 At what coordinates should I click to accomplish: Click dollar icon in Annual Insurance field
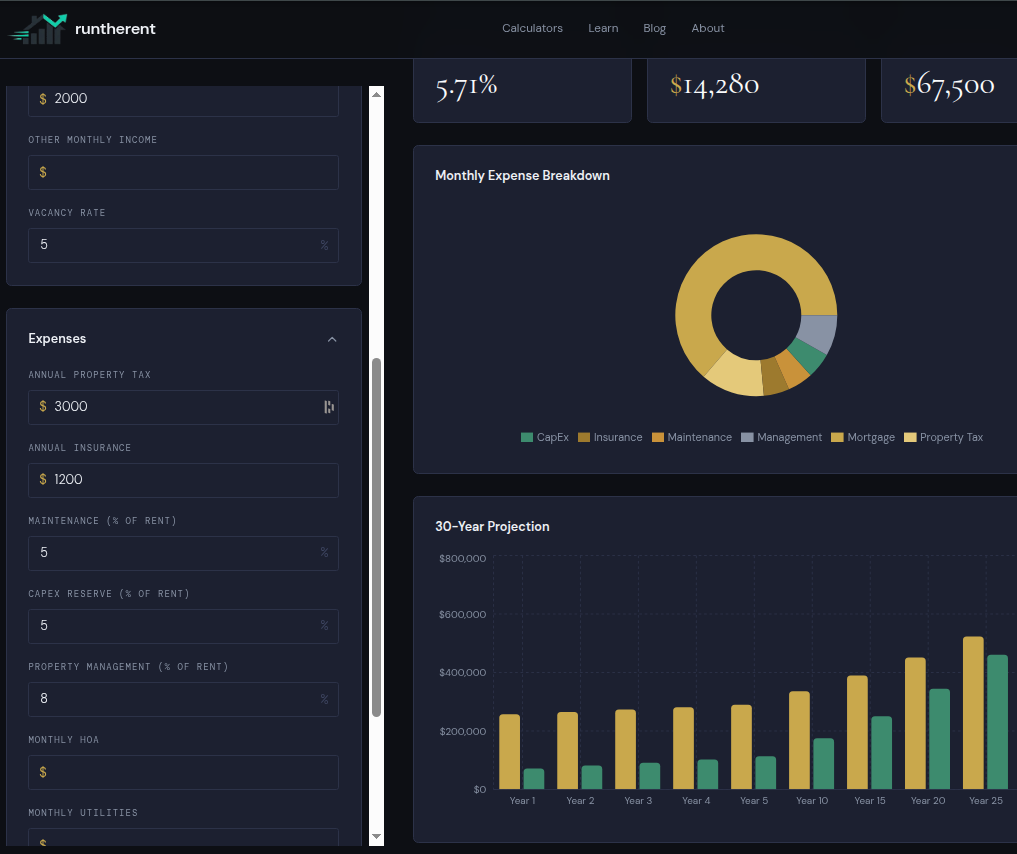click(41, 479)
